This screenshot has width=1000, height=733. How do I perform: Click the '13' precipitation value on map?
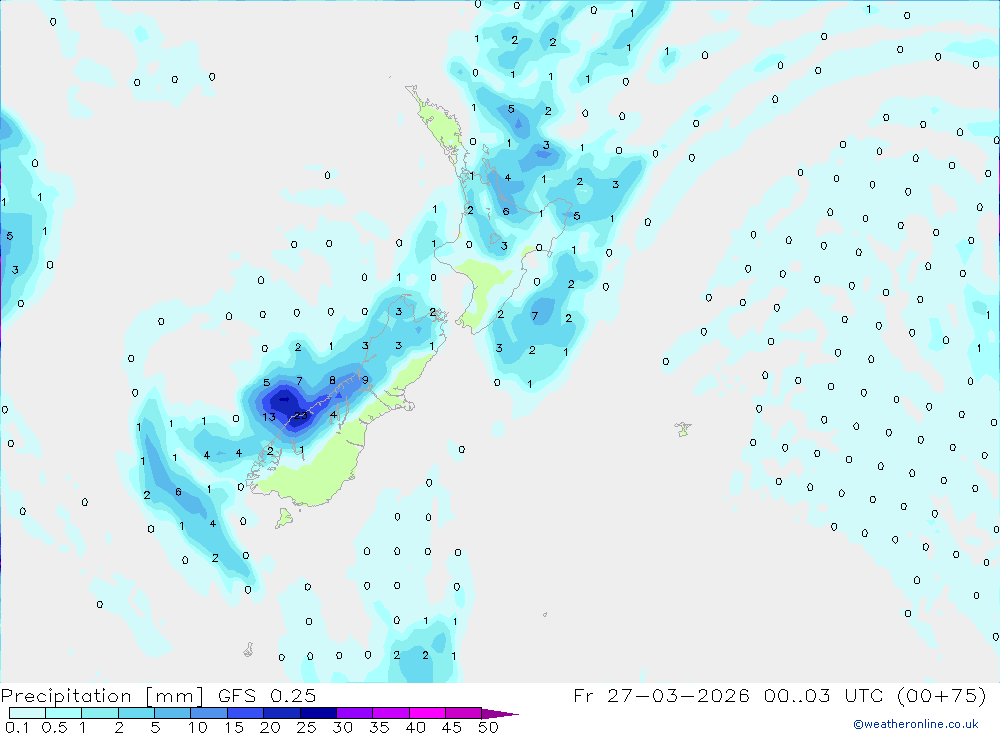click(268, 417)
